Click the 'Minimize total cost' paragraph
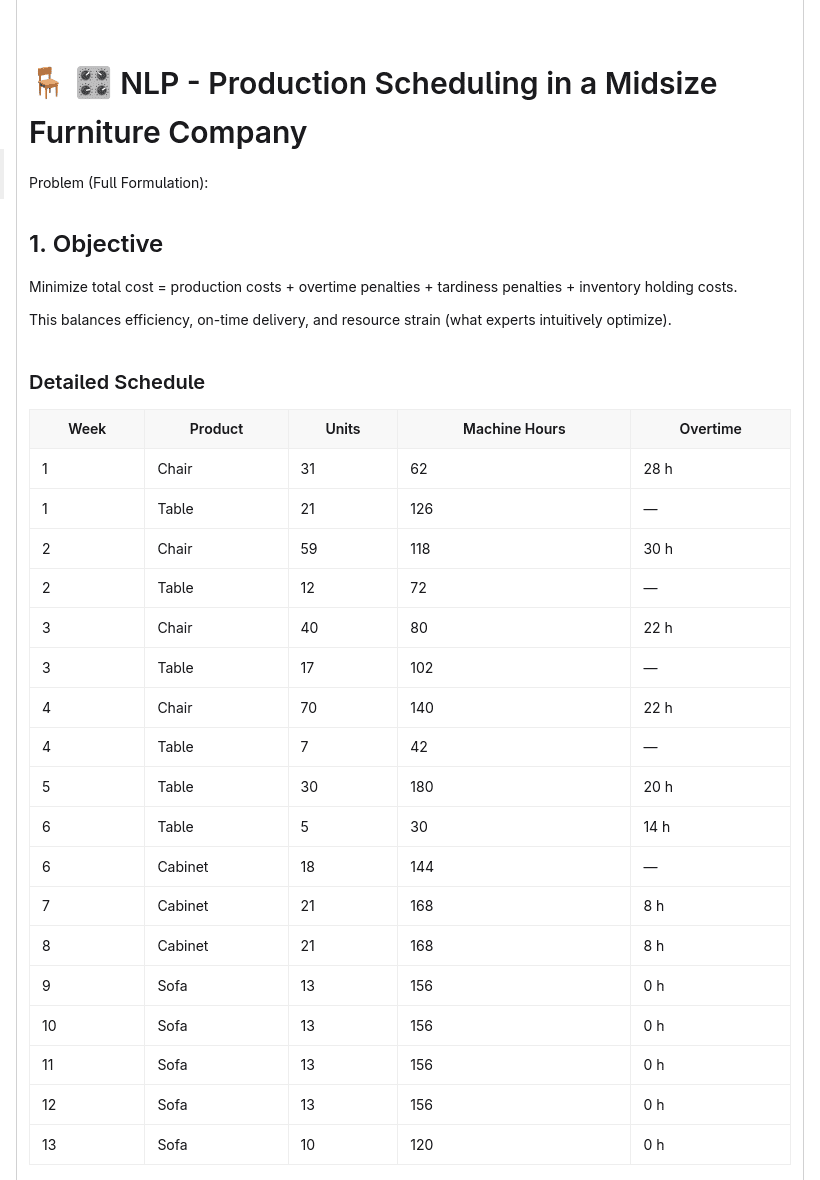The image size is (820, 1180). coord(383,287)
